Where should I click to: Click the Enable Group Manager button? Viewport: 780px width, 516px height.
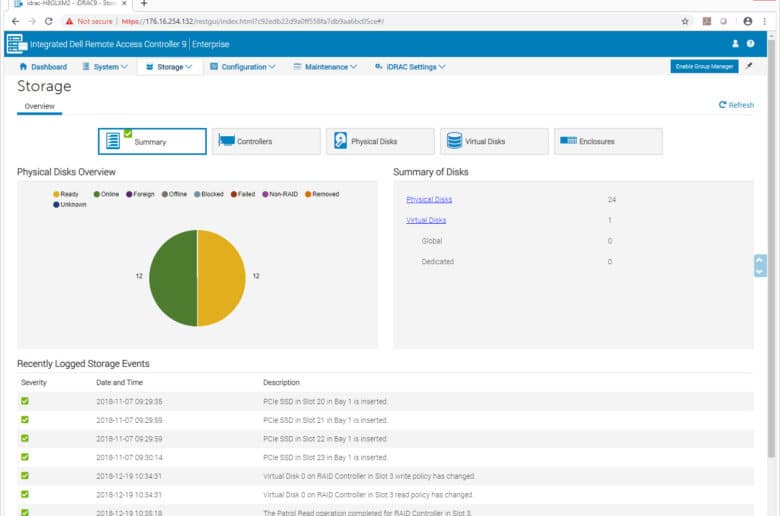tap(704, 66)
